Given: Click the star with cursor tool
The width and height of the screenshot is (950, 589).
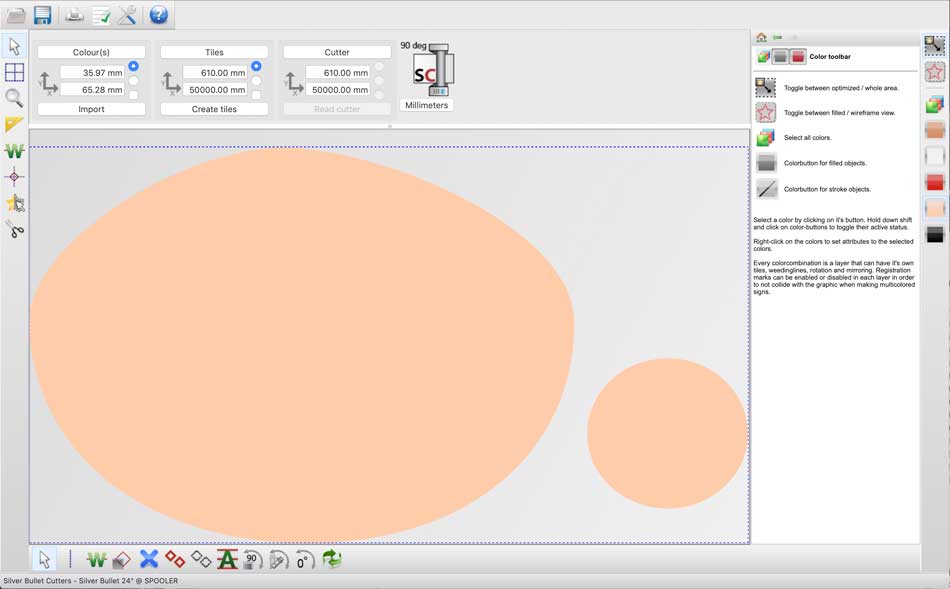Looking at the screenshot, I should point(15,204).
